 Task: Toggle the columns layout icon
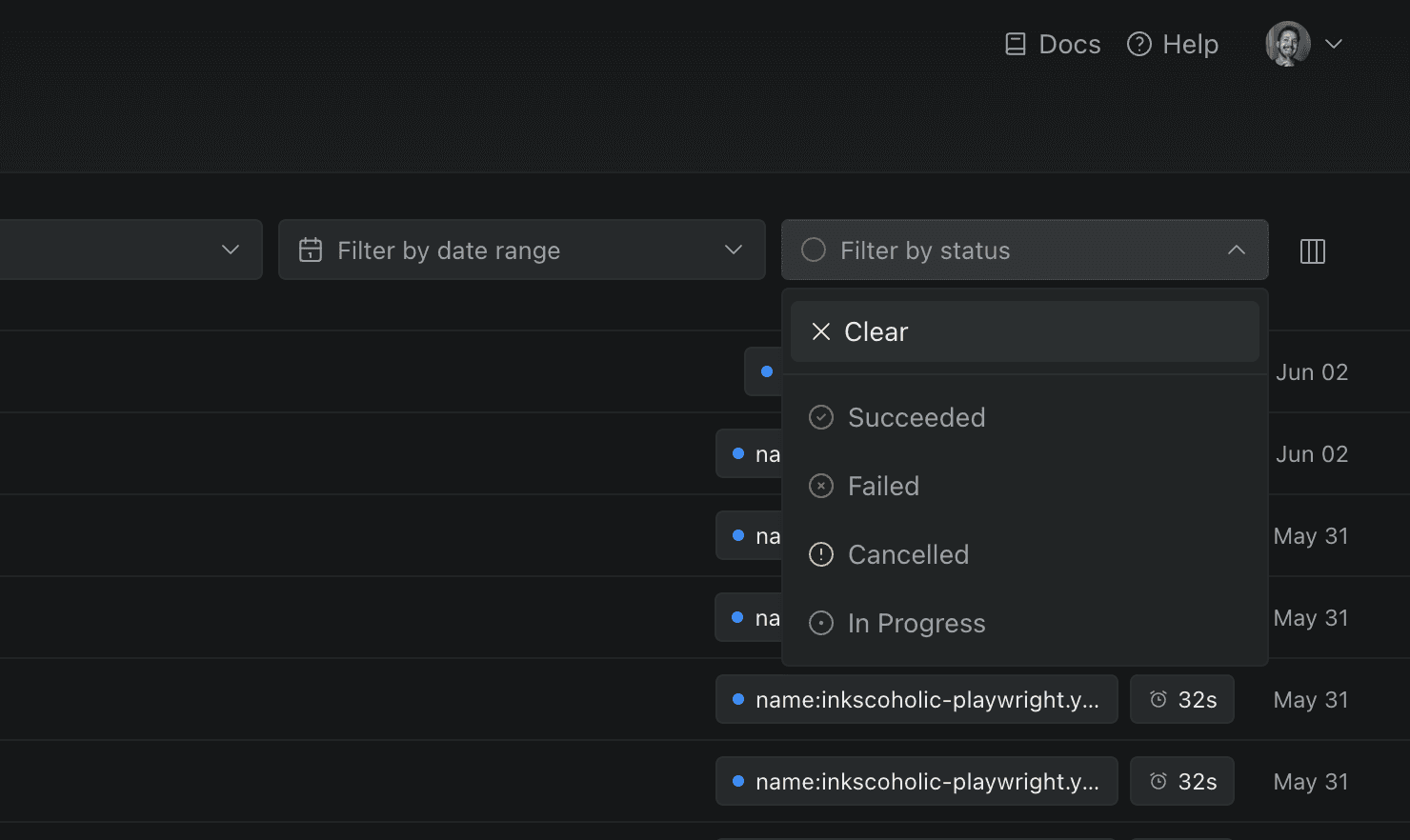pyautogui.click(x=1312, y=251)
